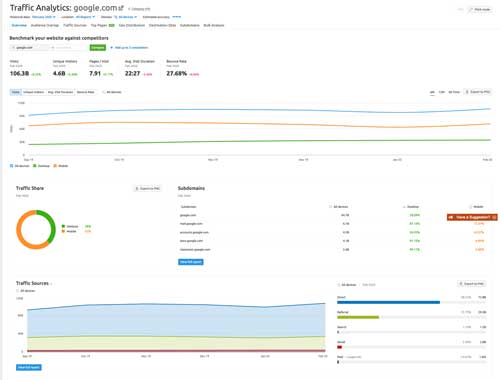Sort Subdomains table by Desktop column

click(x=411, y=207)
